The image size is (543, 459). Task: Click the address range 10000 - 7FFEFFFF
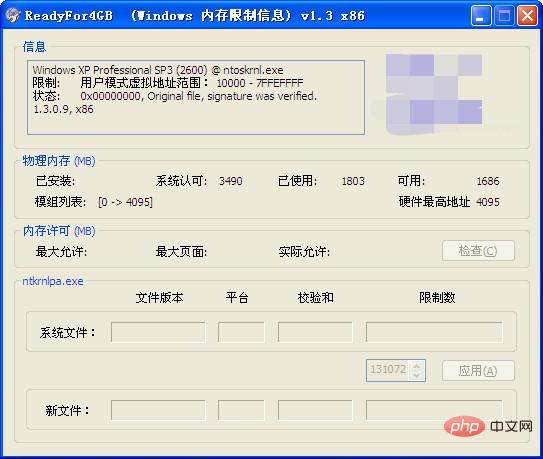(x=260, y=83)
